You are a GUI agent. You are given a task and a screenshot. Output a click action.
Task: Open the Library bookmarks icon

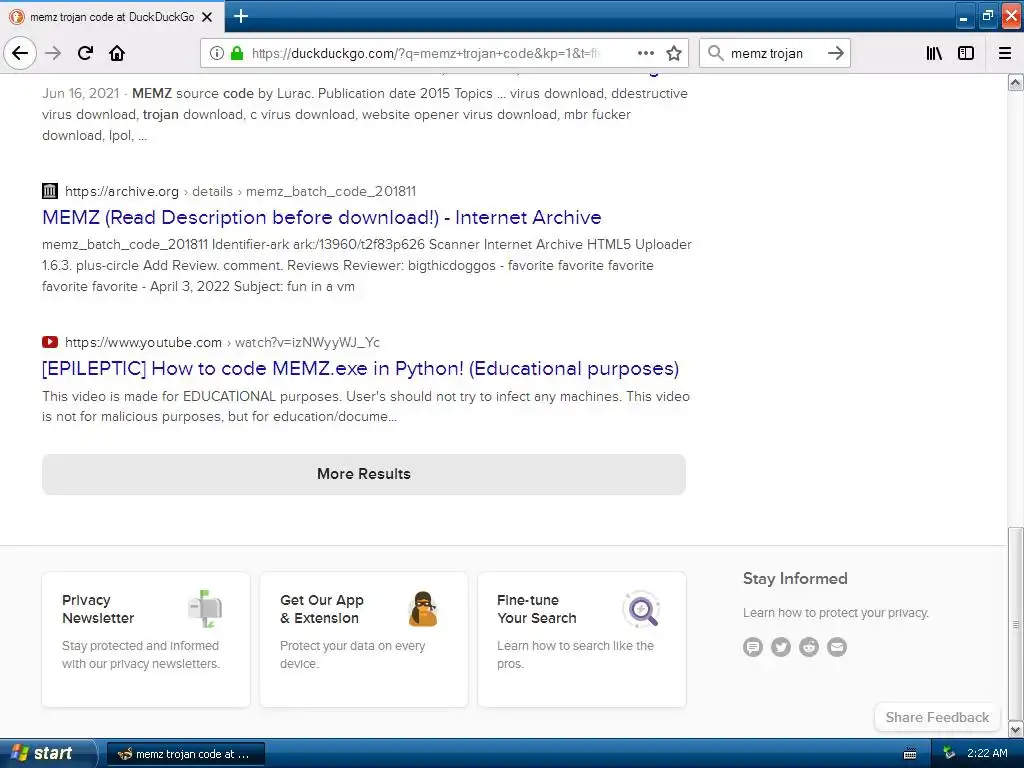[x=934, y=53]
